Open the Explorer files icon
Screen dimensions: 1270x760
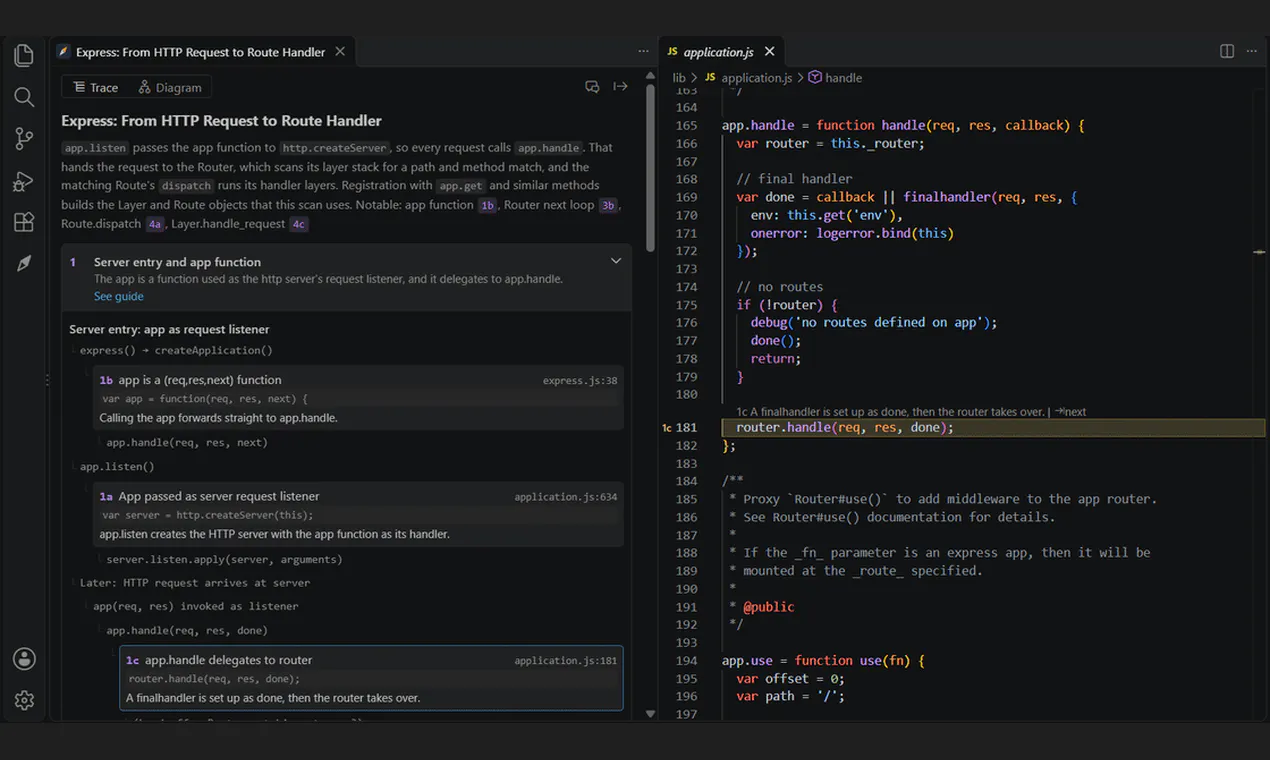click(24, 55)
